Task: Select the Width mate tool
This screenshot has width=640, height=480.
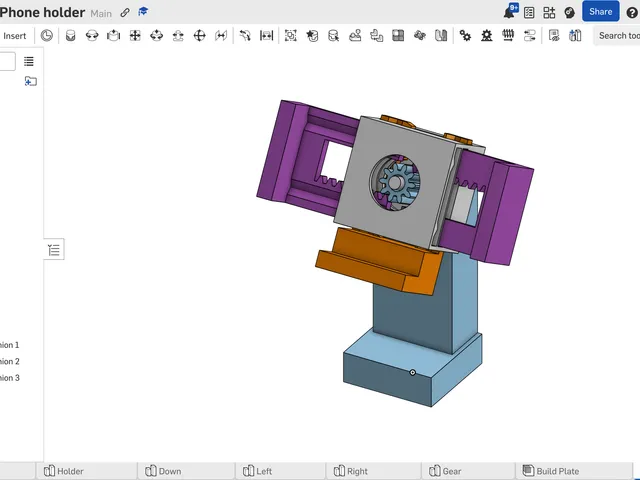Action: [267, 36]
